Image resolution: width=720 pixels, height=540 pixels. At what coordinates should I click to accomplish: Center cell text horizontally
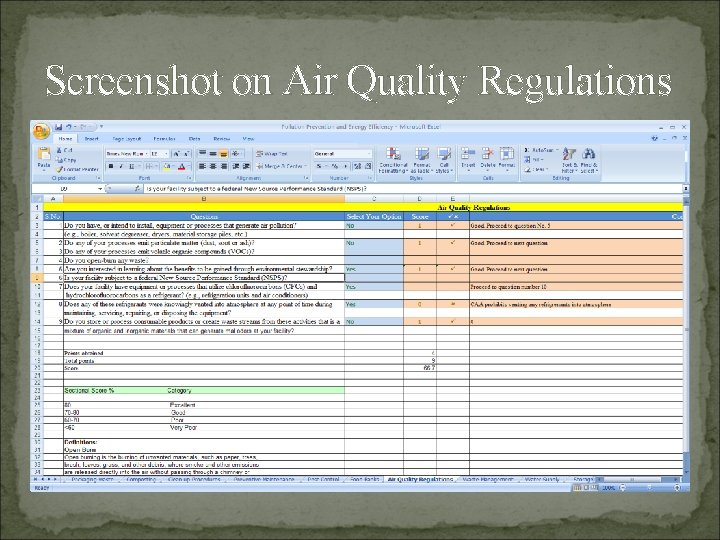213,166
